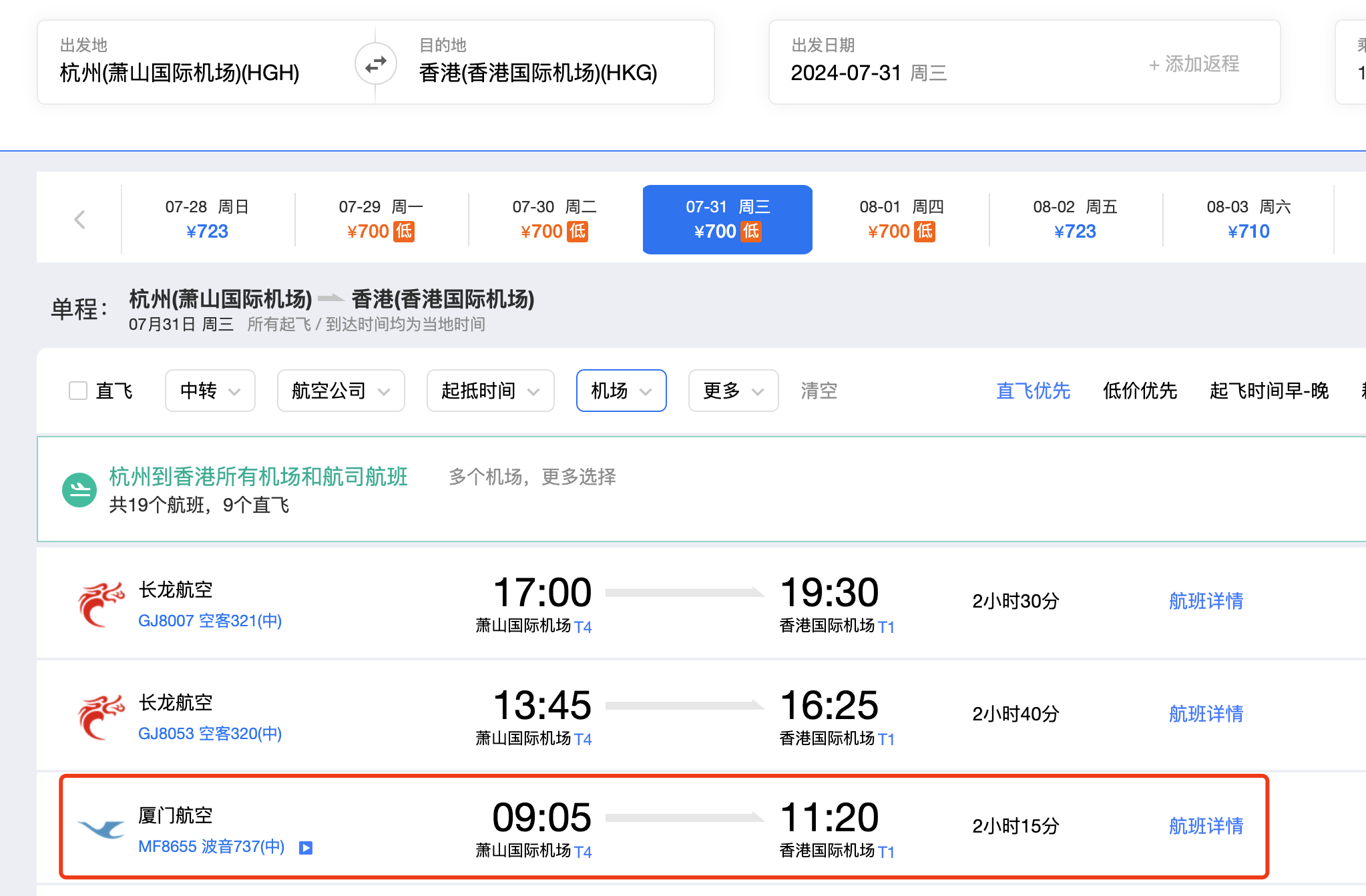Open the 航空公司 filter dropdown
The height and width of the screenshot is (896, 1366).
click(341, 391)
